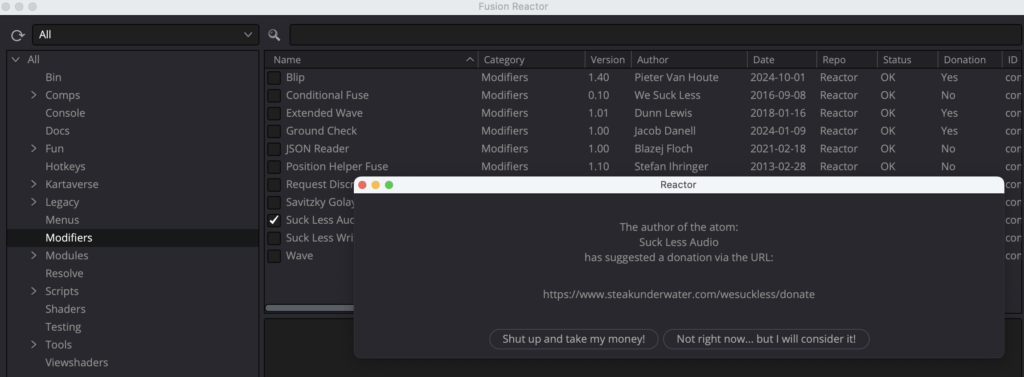Sort by the Date column header
Viewport: 1024px width, 377px height.
(x=782, y=59)
